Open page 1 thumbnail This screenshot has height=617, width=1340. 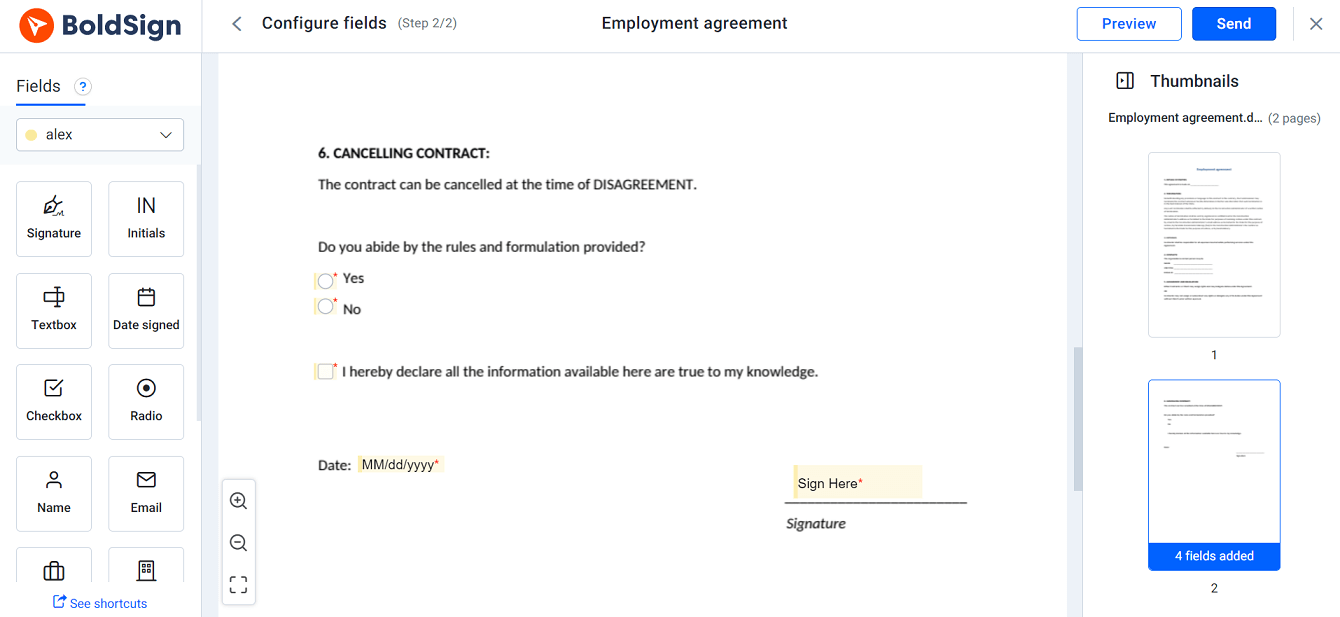1214,245
